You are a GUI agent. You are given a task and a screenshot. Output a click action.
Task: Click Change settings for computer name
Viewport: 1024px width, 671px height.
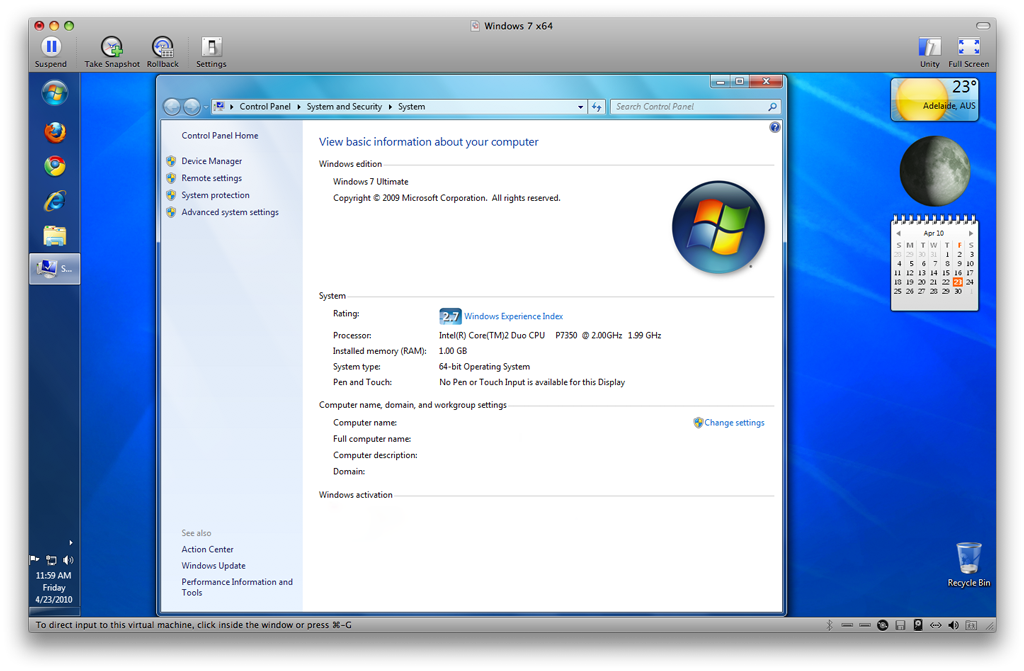[734, 423]
